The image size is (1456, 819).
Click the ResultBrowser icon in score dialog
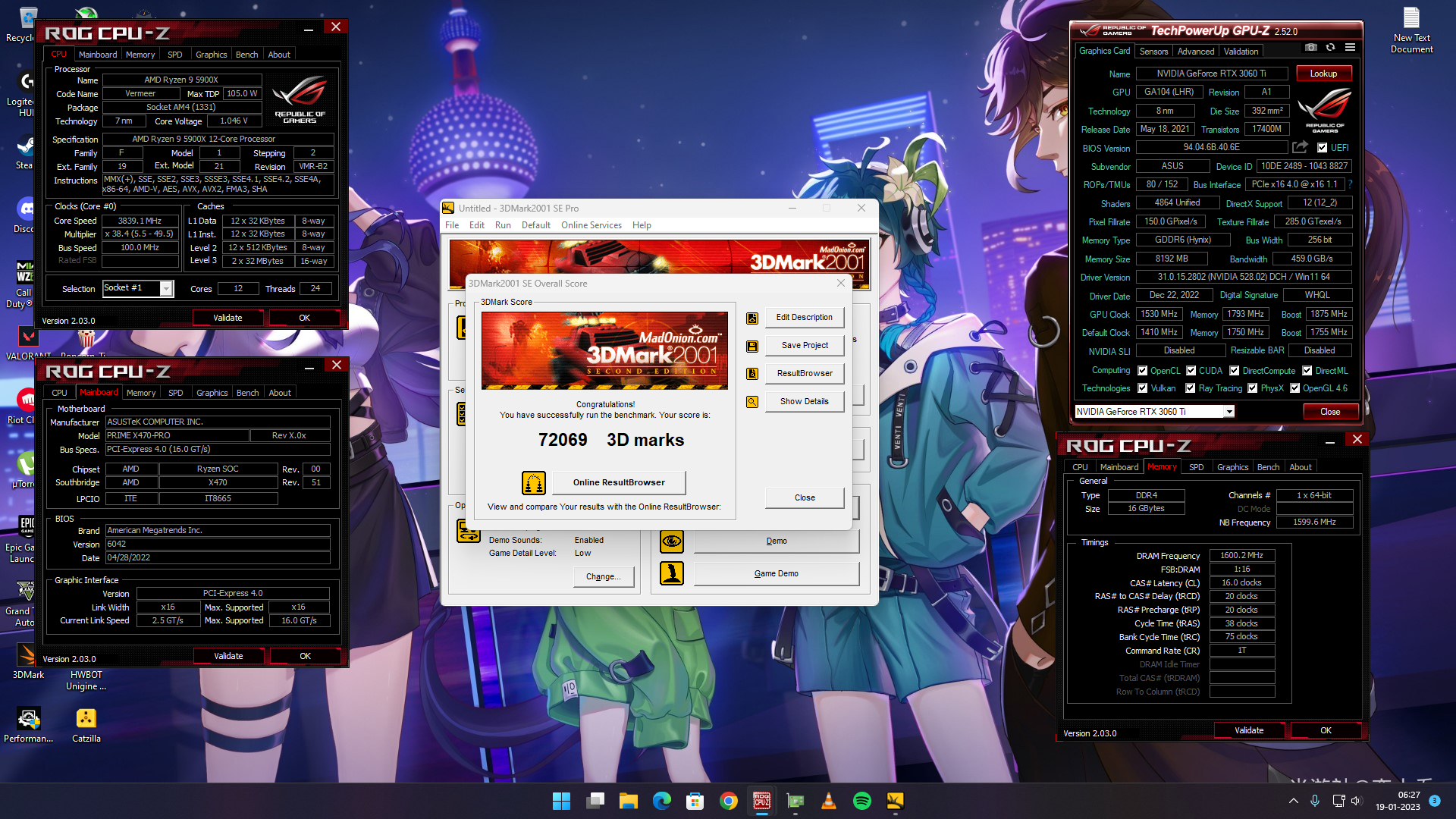(x=752, y=374)
